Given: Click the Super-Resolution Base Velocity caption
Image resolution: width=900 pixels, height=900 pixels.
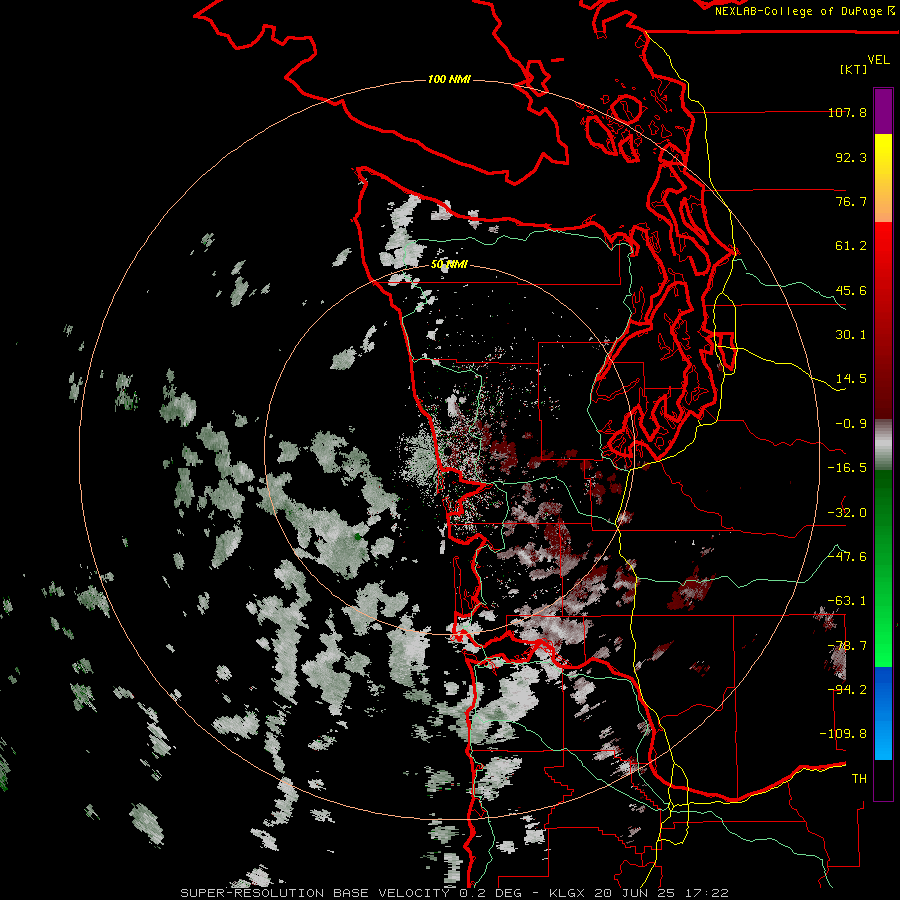Looking at the screenshot, I should [455, 893].
